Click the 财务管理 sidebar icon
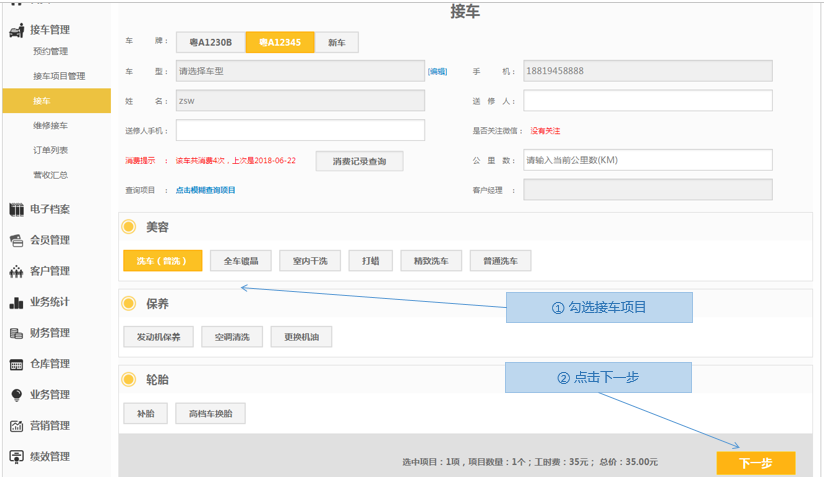This screenshot has width=824, height=477. [x=16, y=333]
